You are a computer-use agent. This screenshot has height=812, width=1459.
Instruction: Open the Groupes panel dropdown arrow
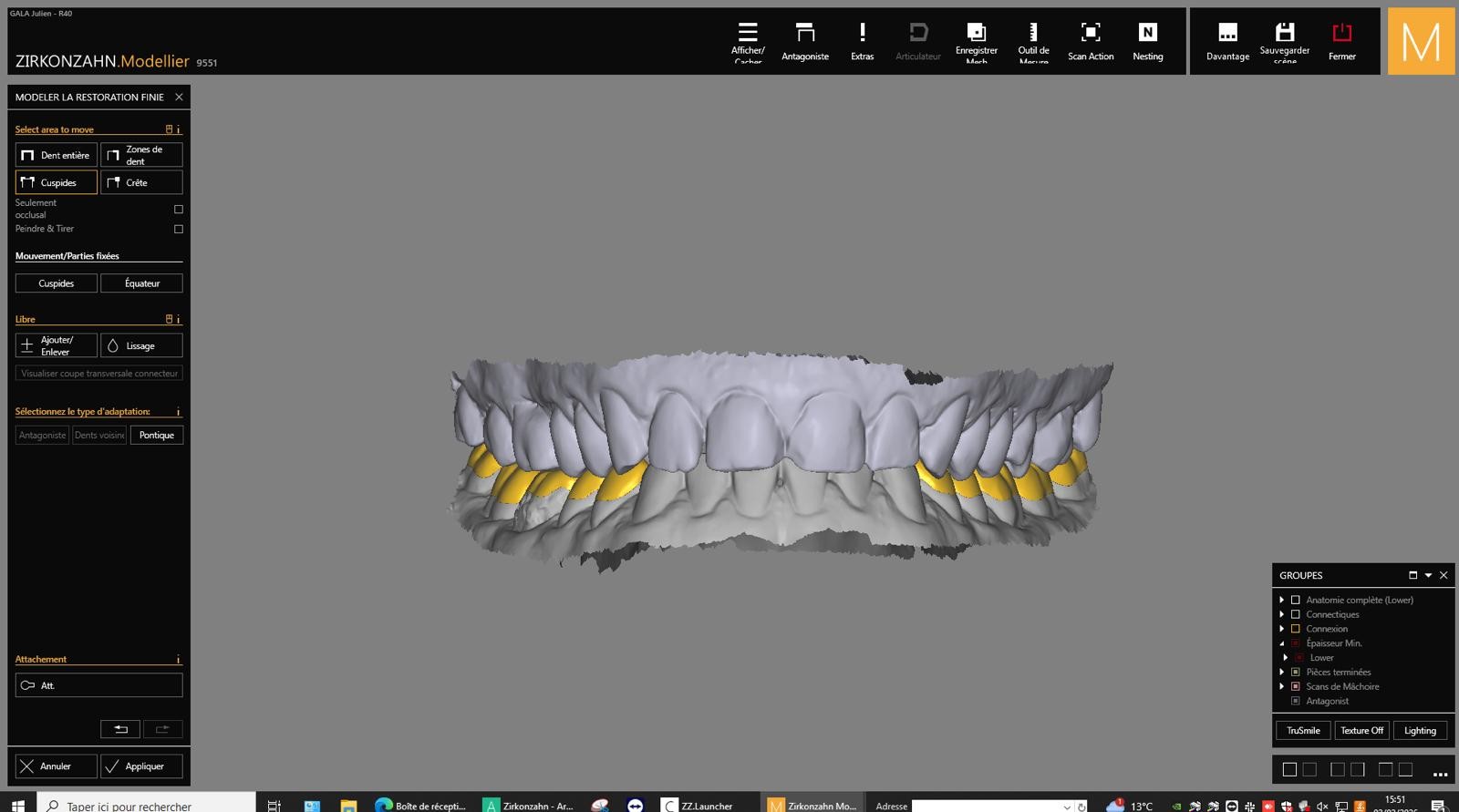click(1428, 575)
